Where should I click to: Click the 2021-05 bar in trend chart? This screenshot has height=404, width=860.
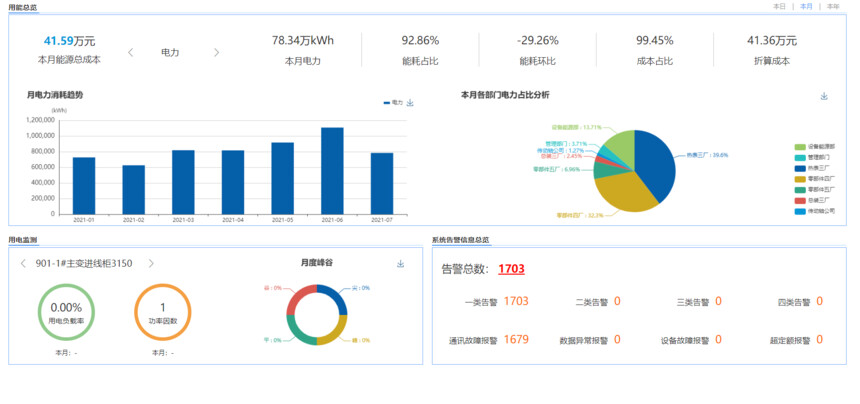[282, 178]
